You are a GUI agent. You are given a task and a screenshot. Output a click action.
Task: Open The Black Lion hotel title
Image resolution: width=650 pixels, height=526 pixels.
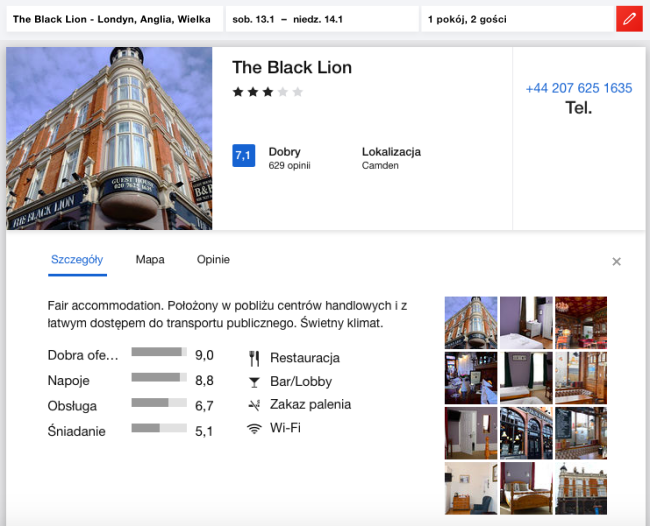click(x=292, y=68)
